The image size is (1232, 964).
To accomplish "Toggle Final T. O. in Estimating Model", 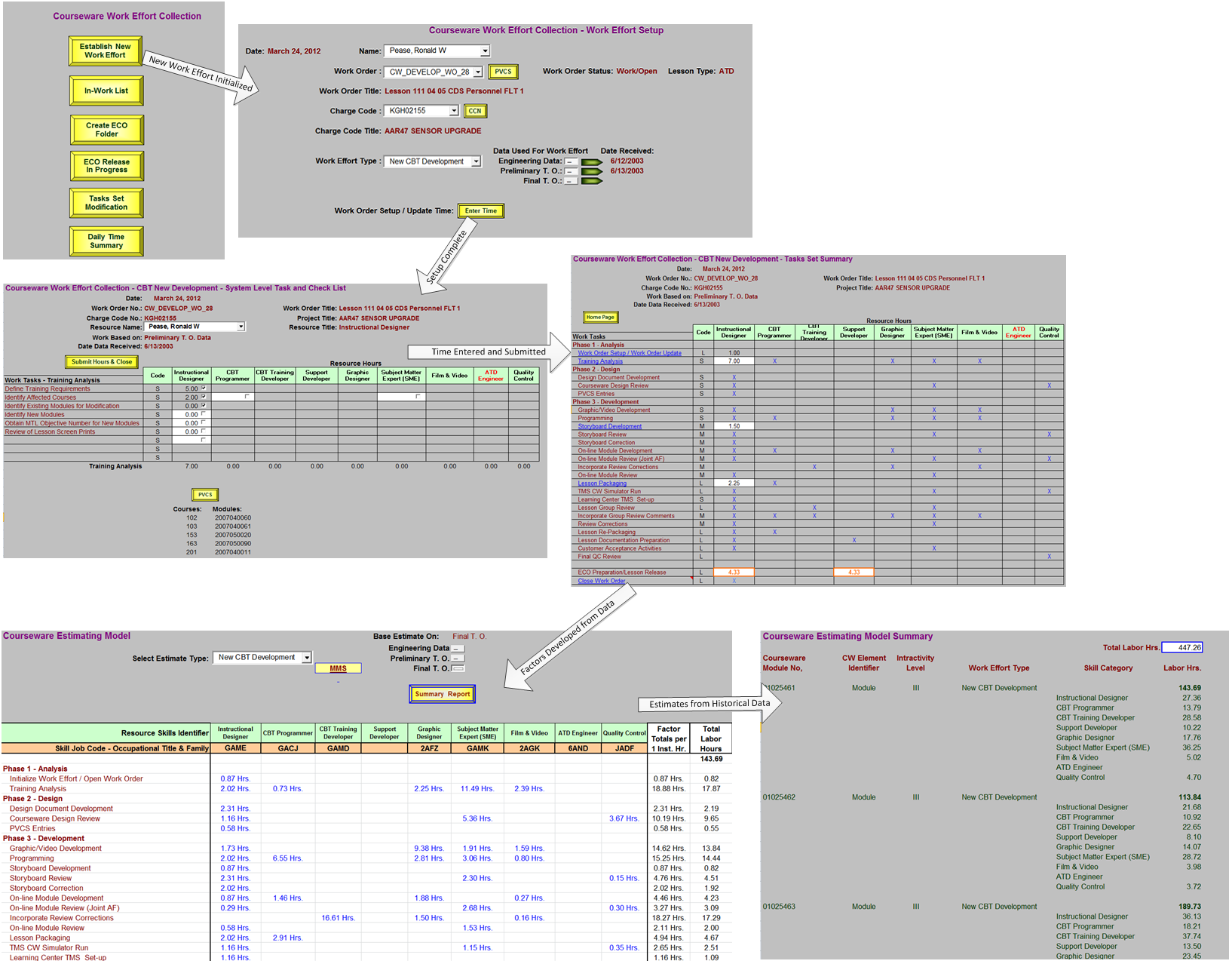I will point(458,668).
